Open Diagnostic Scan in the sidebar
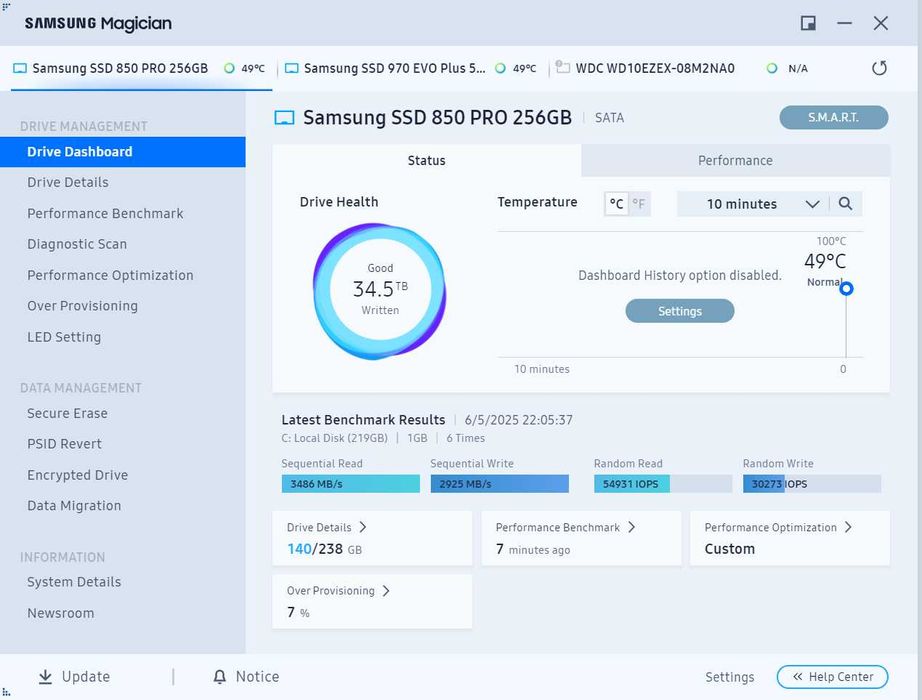Screen dimensions: 922x700 pyautogui.click(x=77, y=244)
